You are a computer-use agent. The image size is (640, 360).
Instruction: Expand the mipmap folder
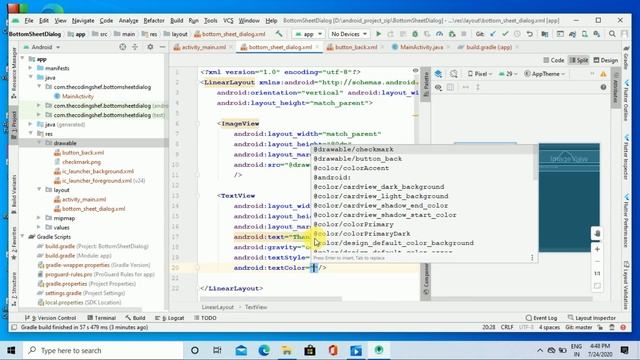coord(39,218)
